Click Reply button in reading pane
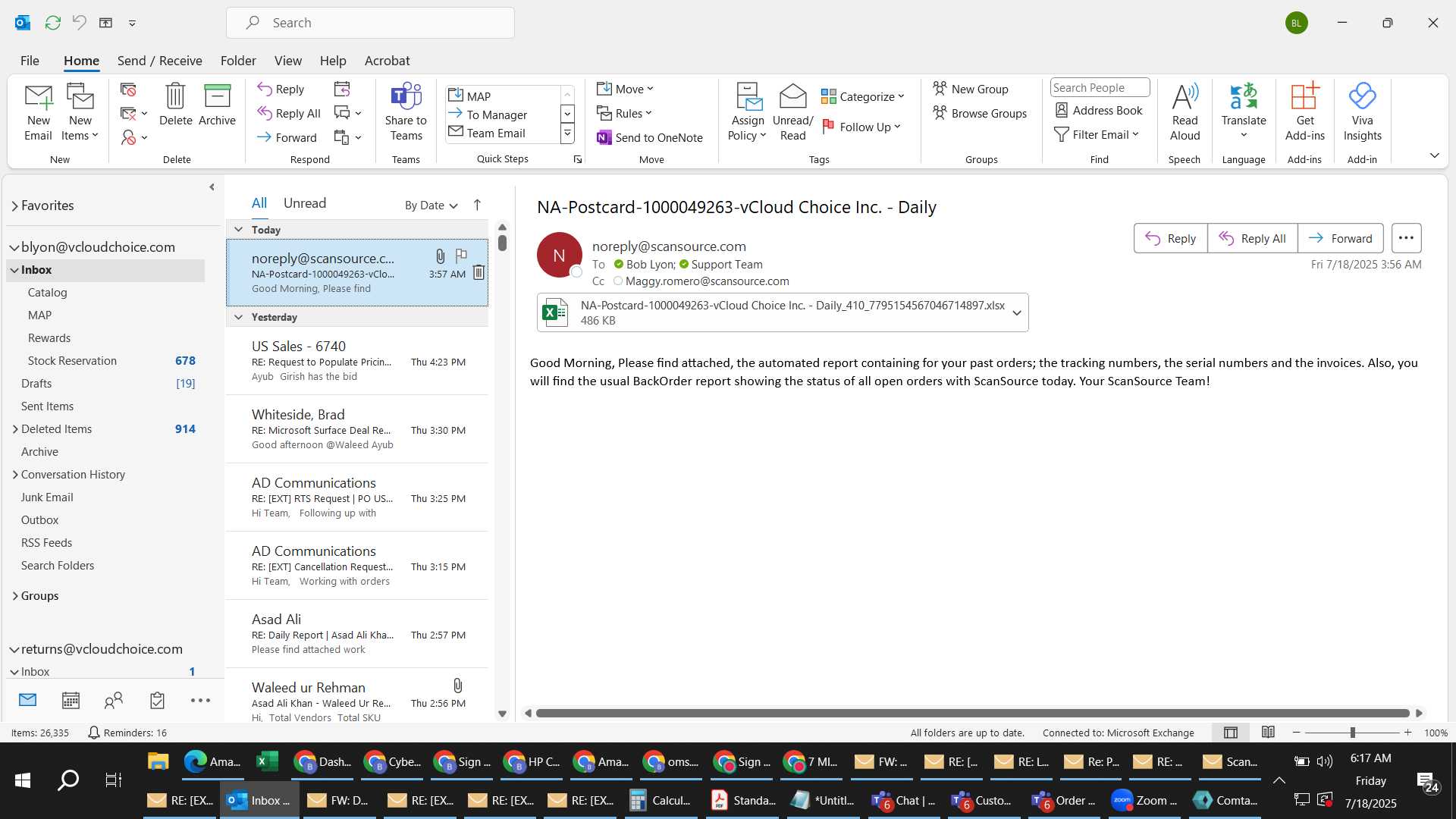1456x819 pixels. click(1171, 238)
